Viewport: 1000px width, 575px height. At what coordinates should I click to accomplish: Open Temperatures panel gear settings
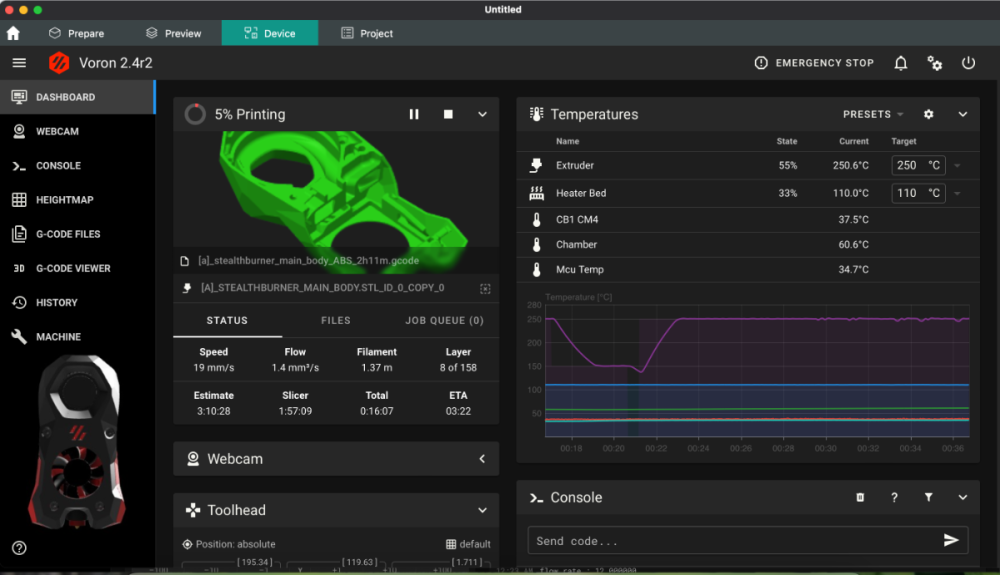click(929, 114)
